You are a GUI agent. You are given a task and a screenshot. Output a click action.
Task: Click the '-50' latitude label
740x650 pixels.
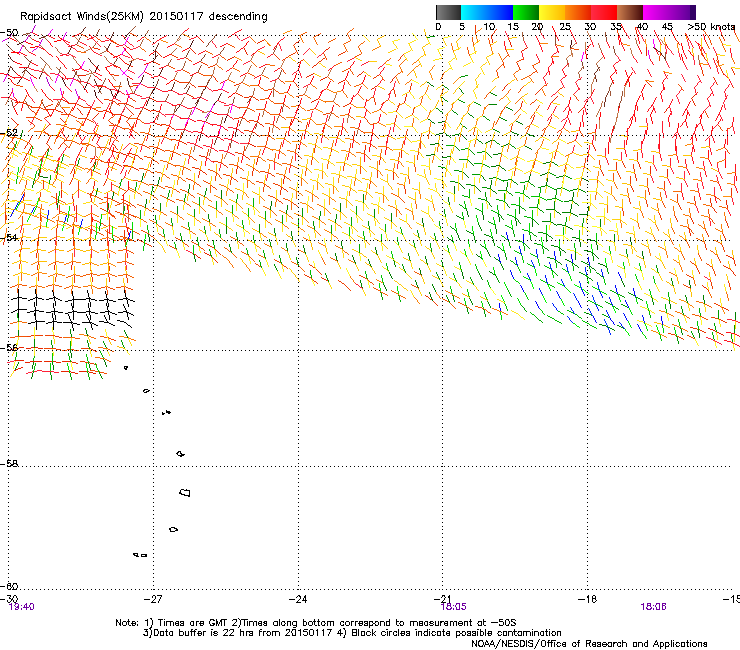(x=9, y=33)
